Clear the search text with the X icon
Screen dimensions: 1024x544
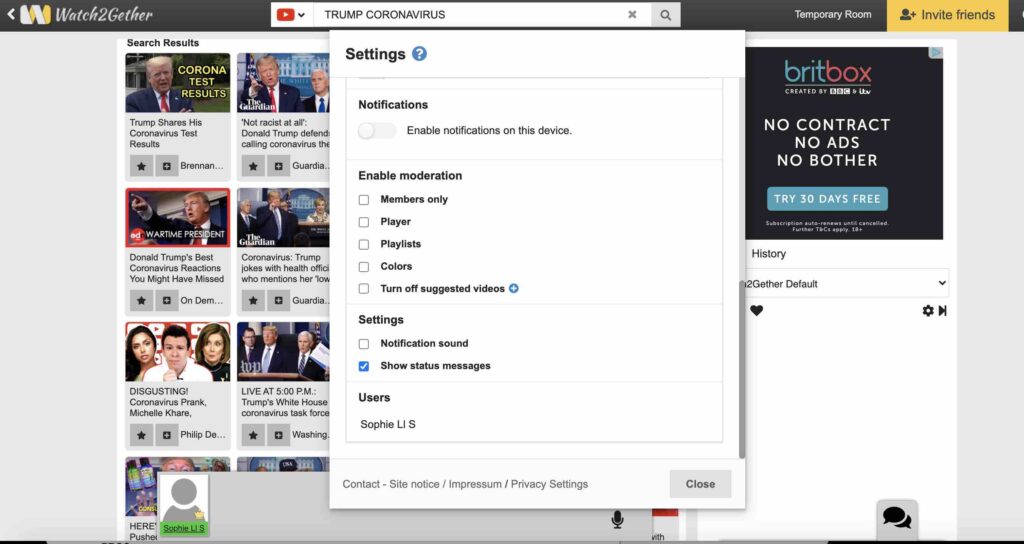coord(632,15)
